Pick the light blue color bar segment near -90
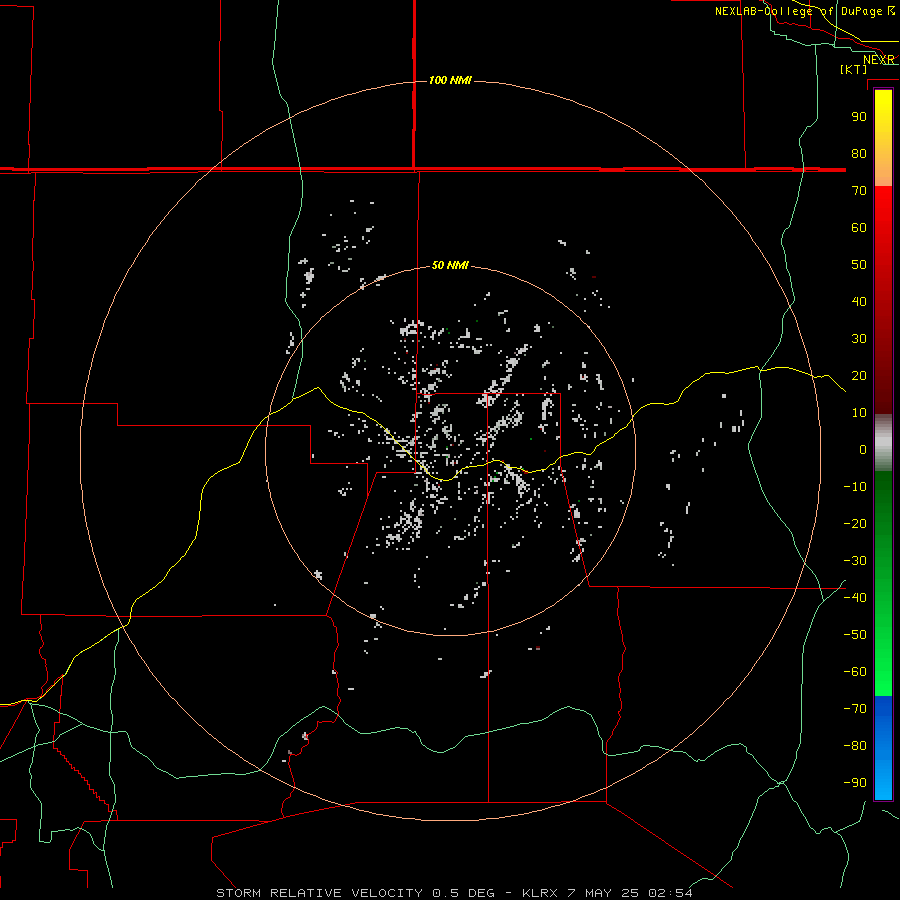Viewport: 900px width, 900px height. (x=883, y=781)
